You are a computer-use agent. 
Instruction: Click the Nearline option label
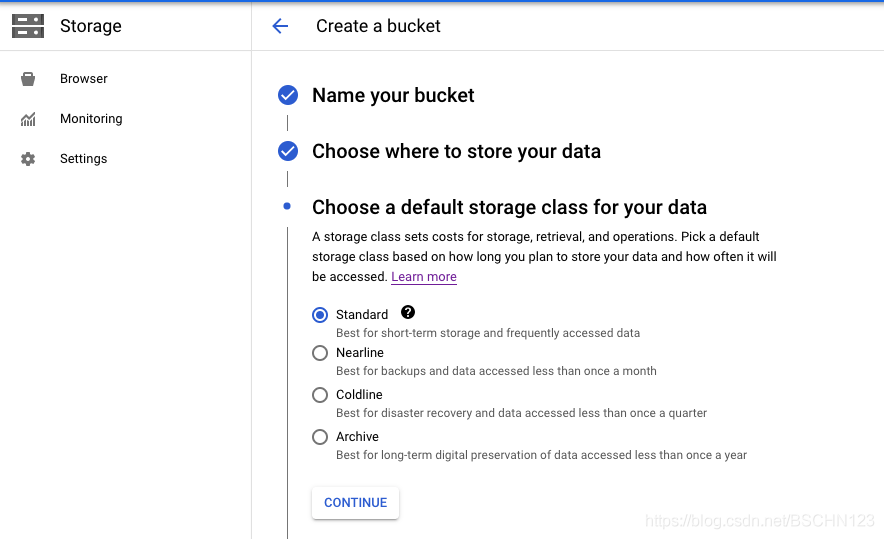(x=360, y=353)
